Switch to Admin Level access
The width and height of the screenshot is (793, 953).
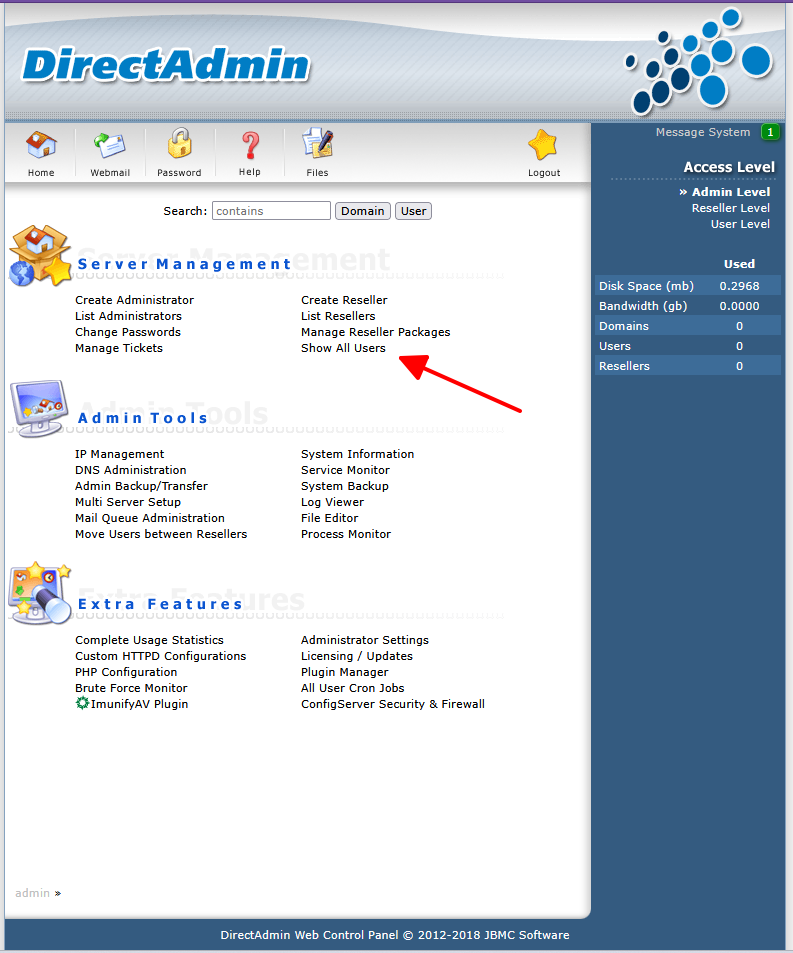pos(730,192)
